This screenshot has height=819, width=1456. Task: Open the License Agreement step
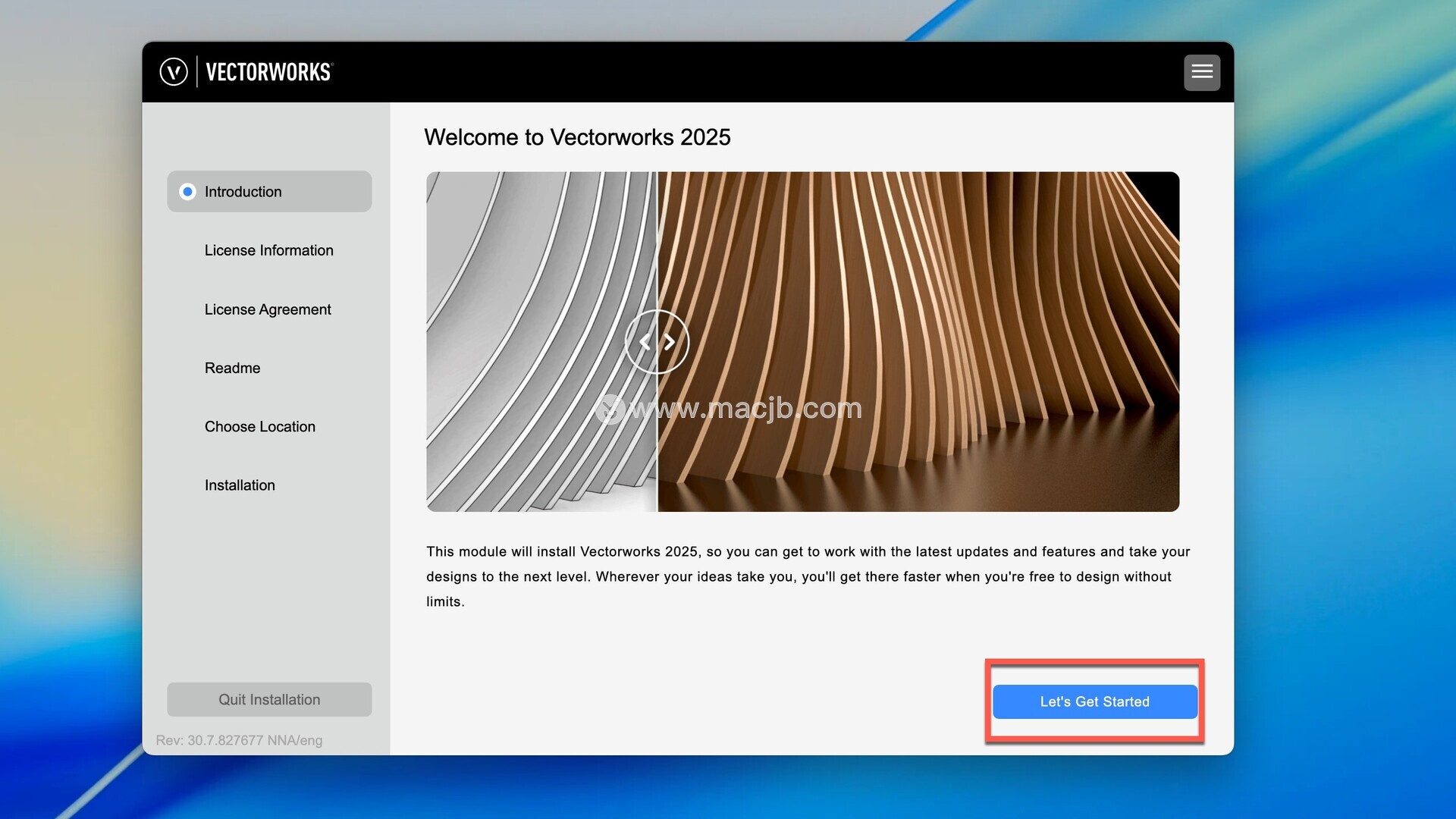pos(267,309)
